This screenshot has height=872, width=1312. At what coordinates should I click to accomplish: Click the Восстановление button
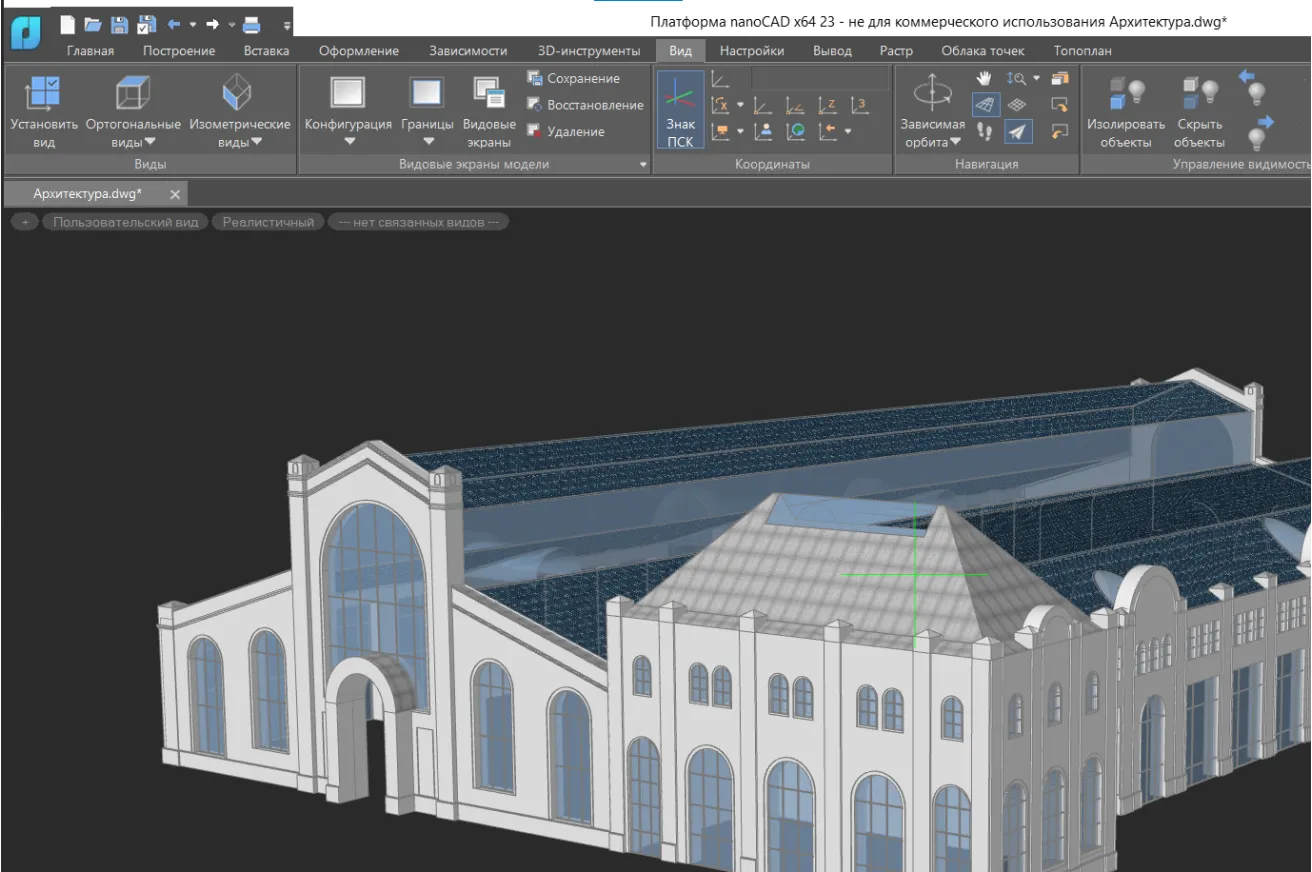click(585, 105)
